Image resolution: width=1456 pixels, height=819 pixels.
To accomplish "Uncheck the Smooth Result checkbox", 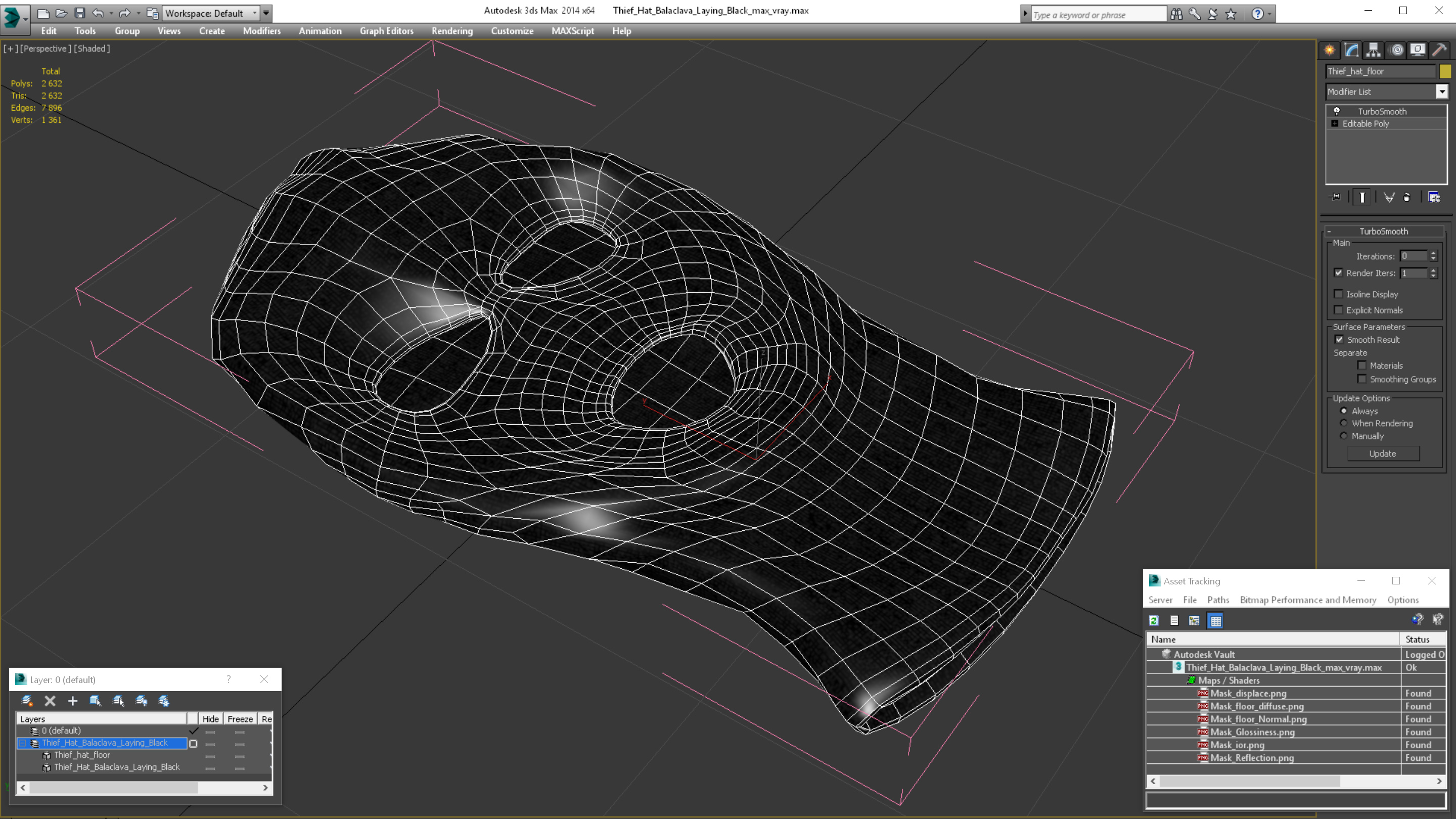I will coord(1339,340).
